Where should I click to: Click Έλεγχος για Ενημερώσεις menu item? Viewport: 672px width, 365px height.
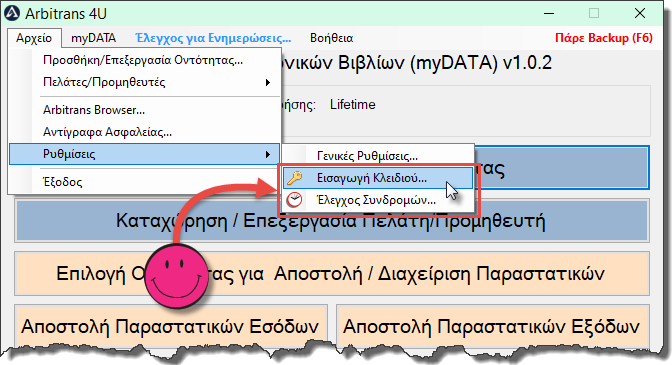213,38
